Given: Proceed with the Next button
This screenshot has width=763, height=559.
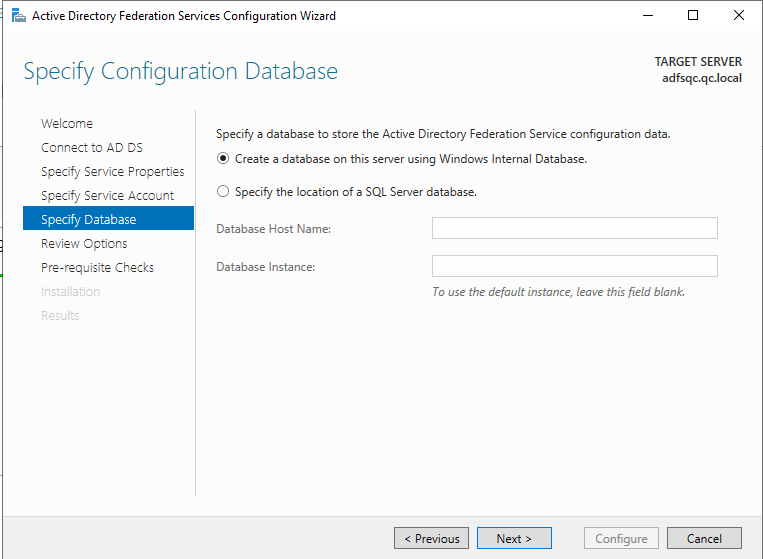Looking at the screenshot, I should (514, 539).
